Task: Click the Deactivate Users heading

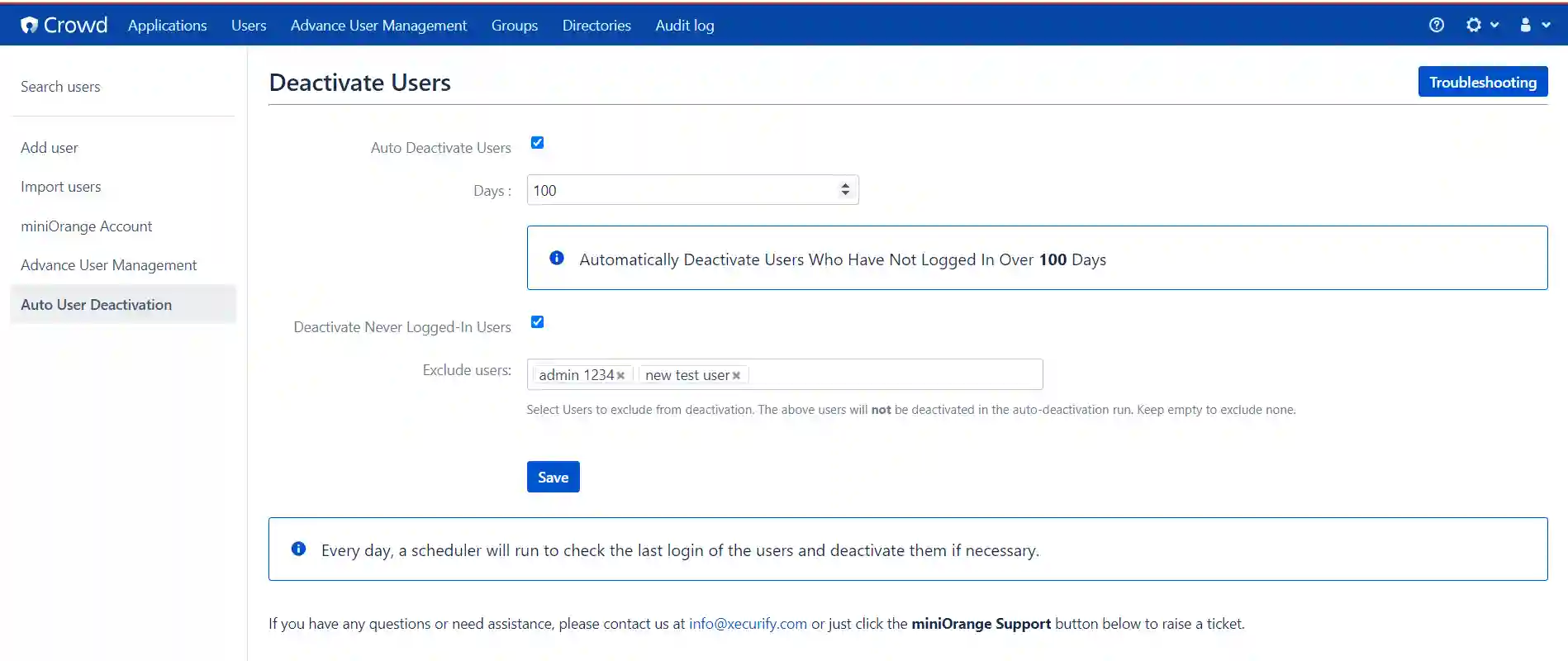Action: [360, 83]
